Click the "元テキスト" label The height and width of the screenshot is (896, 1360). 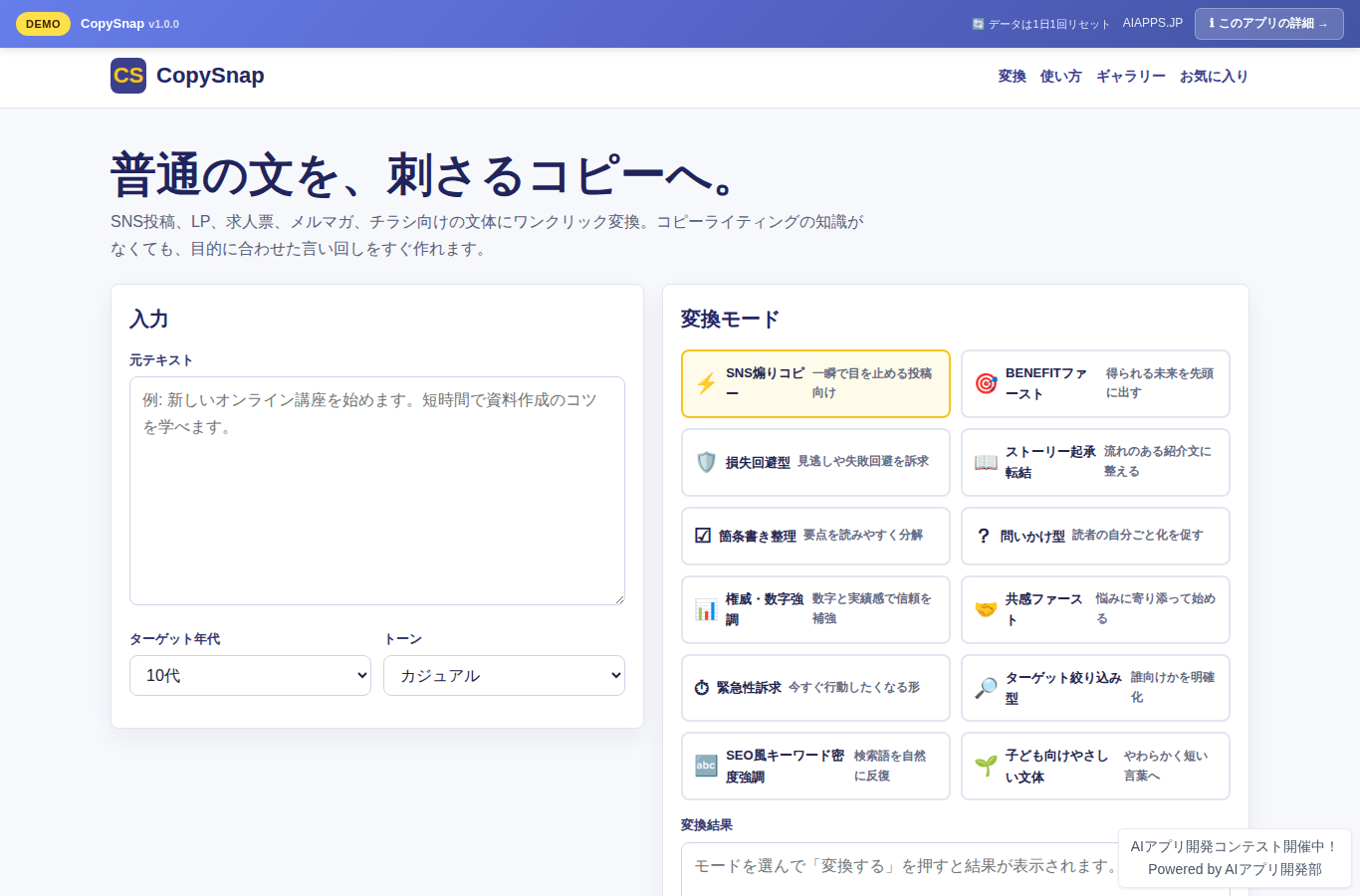click(161, 360)
